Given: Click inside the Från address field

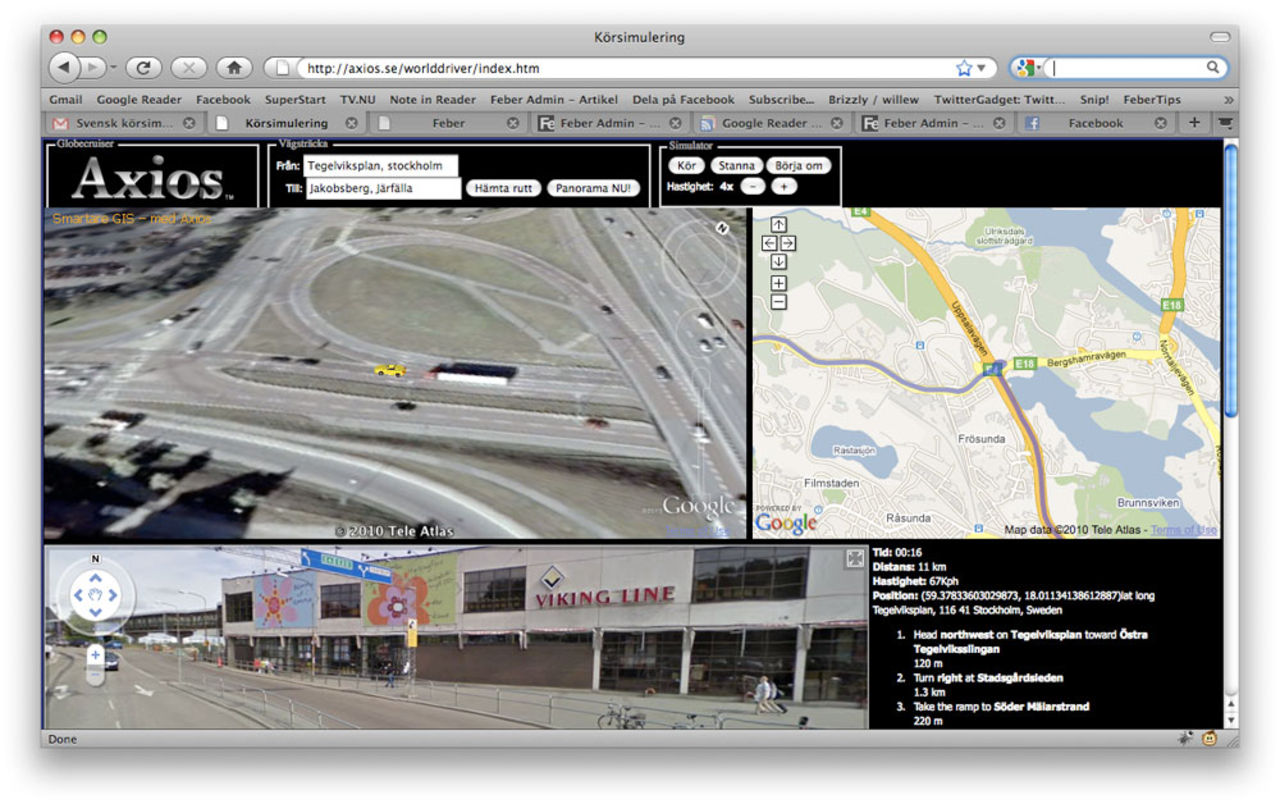Looking at the screenshot, I should (x=380, y=165).
